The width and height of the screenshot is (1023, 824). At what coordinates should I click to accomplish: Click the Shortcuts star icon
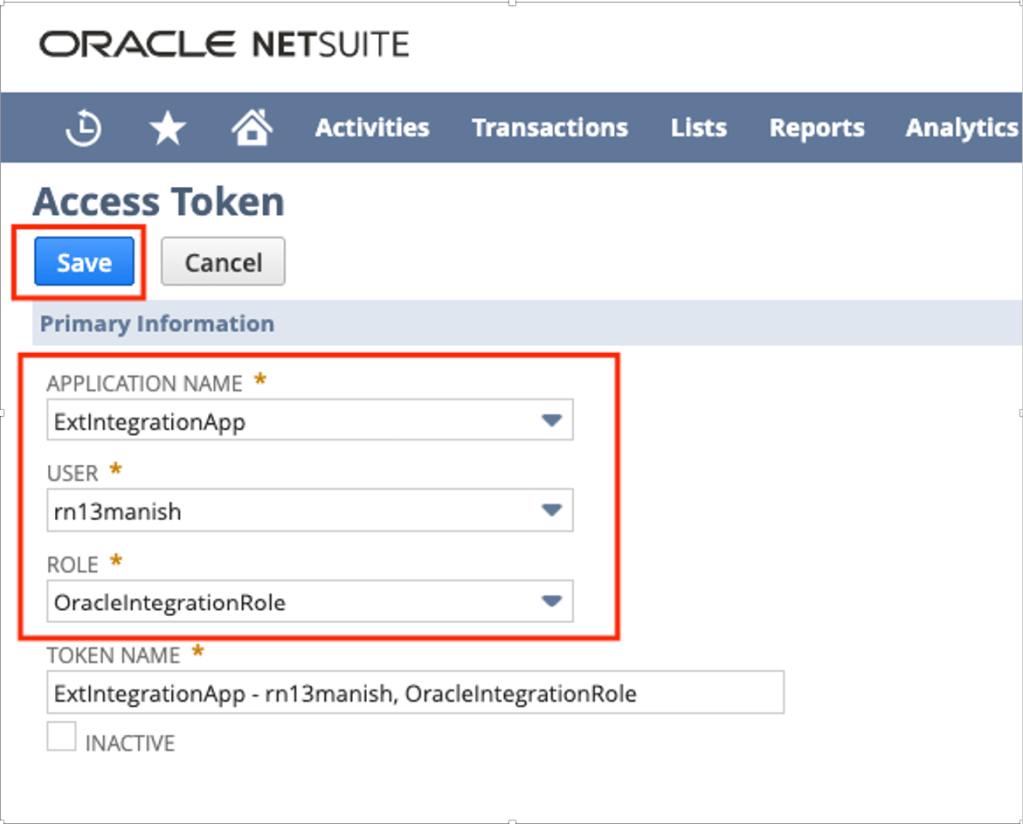coord(168,128)
